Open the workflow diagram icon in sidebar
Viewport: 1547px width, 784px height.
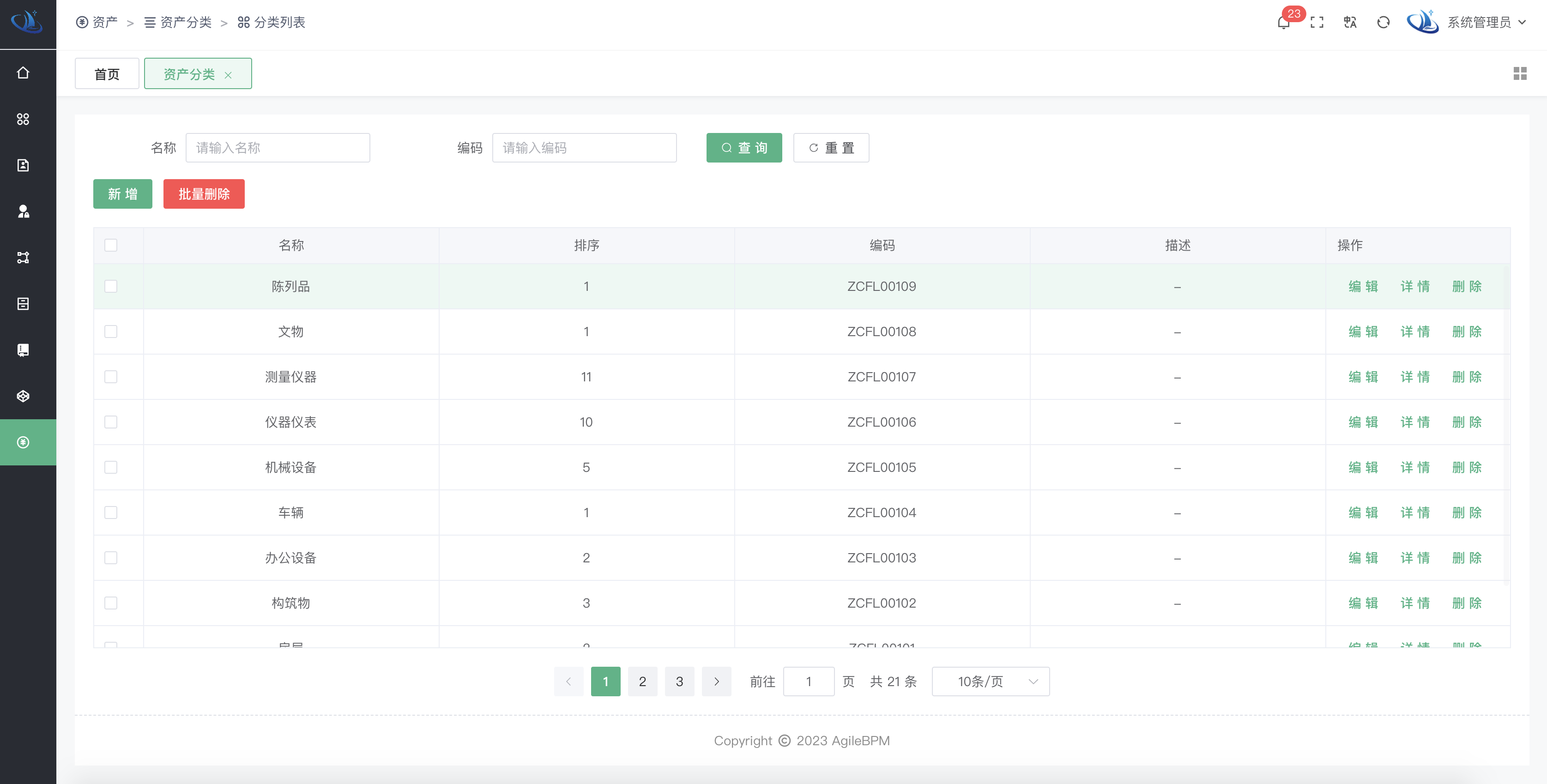point(23,258)
